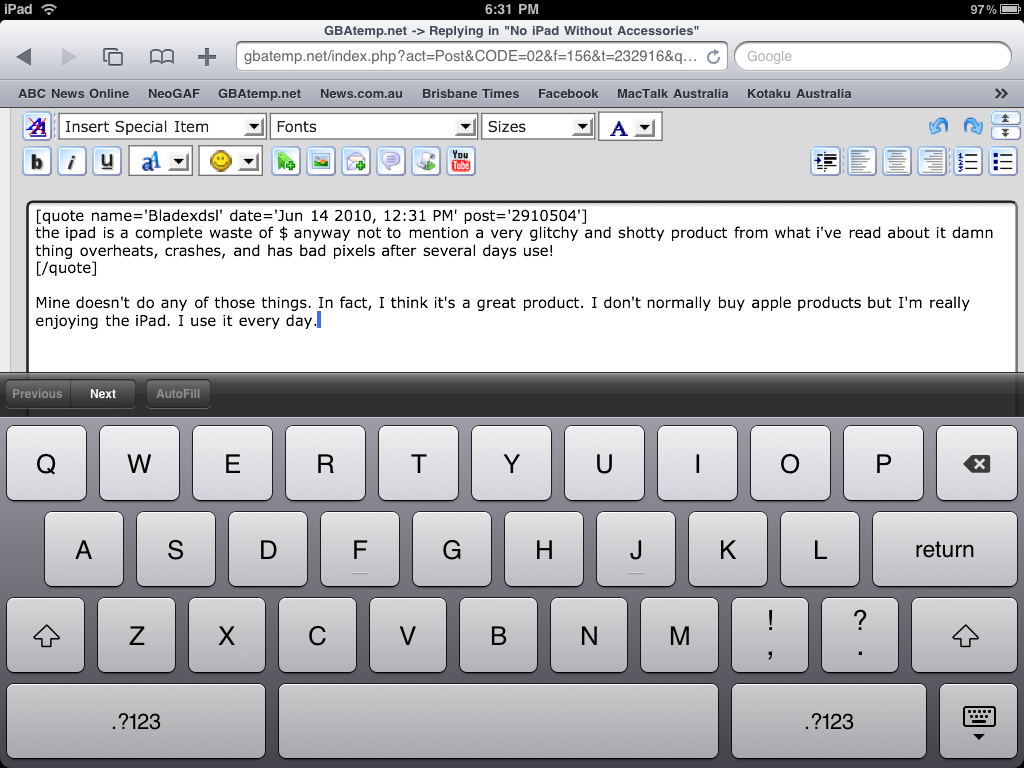Open the GBAtemp.net bookmark
Screen dimensions: 1024x768
(259, 93)
